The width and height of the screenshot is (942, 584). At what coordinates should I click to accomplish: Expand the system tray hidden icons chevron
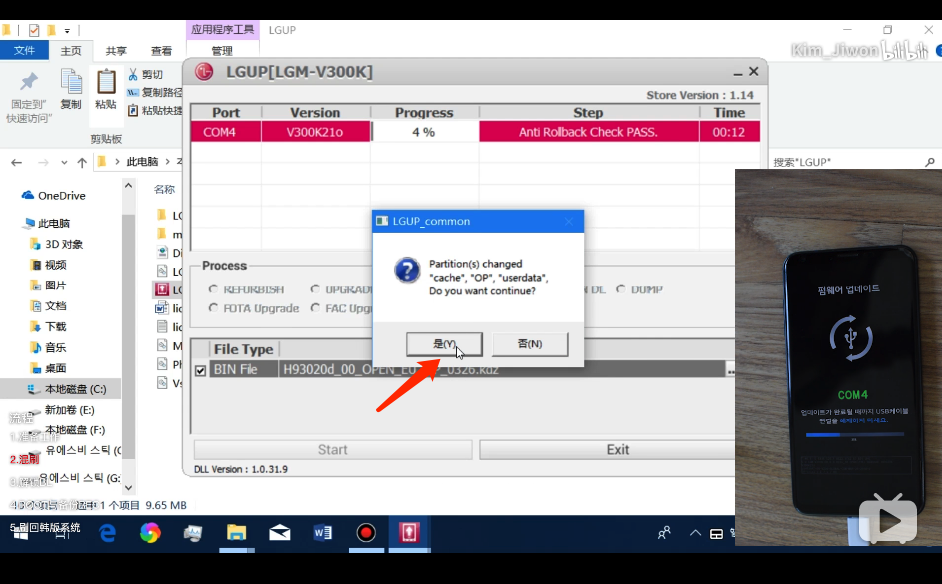click(695, 533)
